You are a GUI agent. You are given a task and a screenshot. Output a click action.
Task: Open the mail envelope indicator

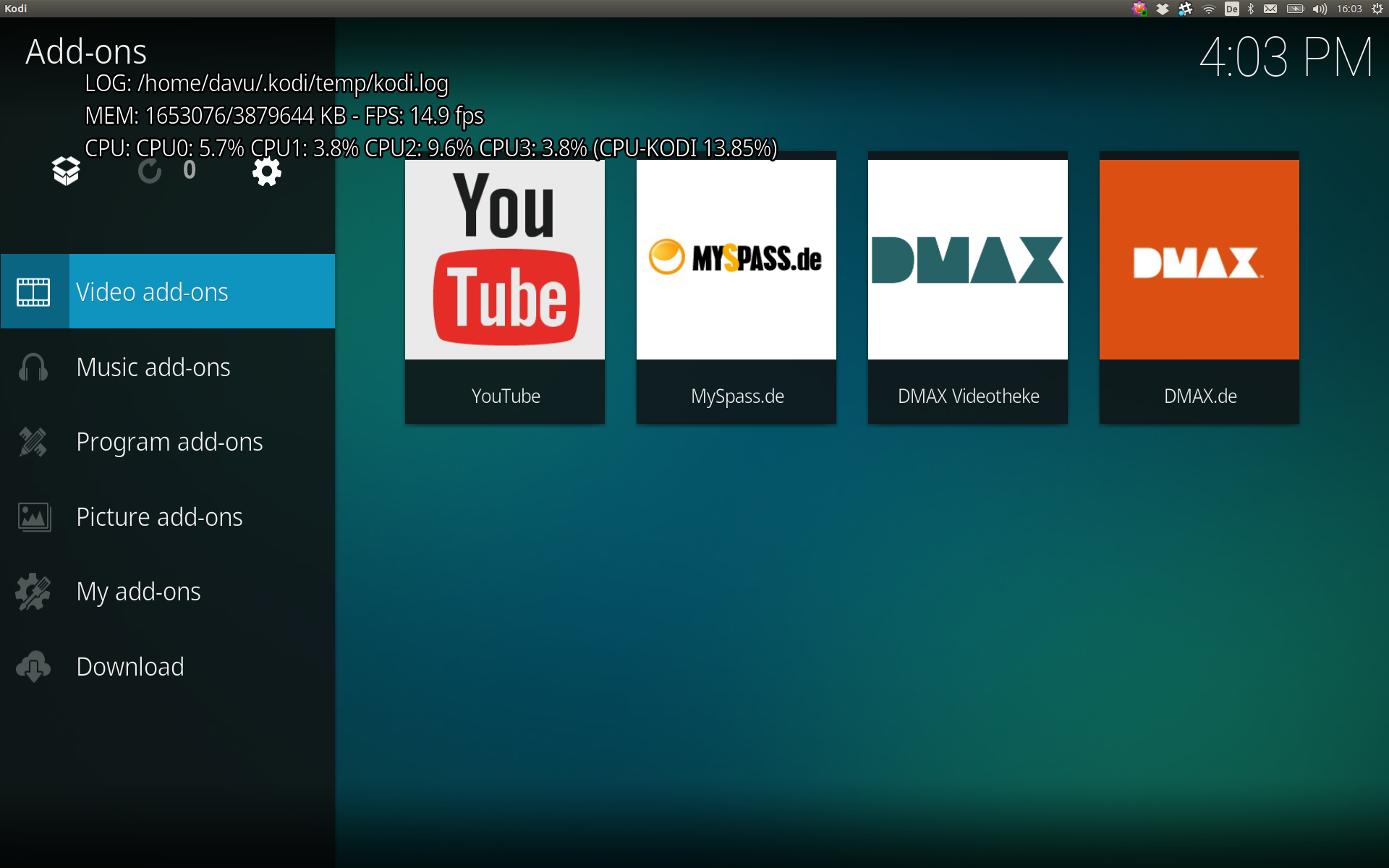[1270, 9]
